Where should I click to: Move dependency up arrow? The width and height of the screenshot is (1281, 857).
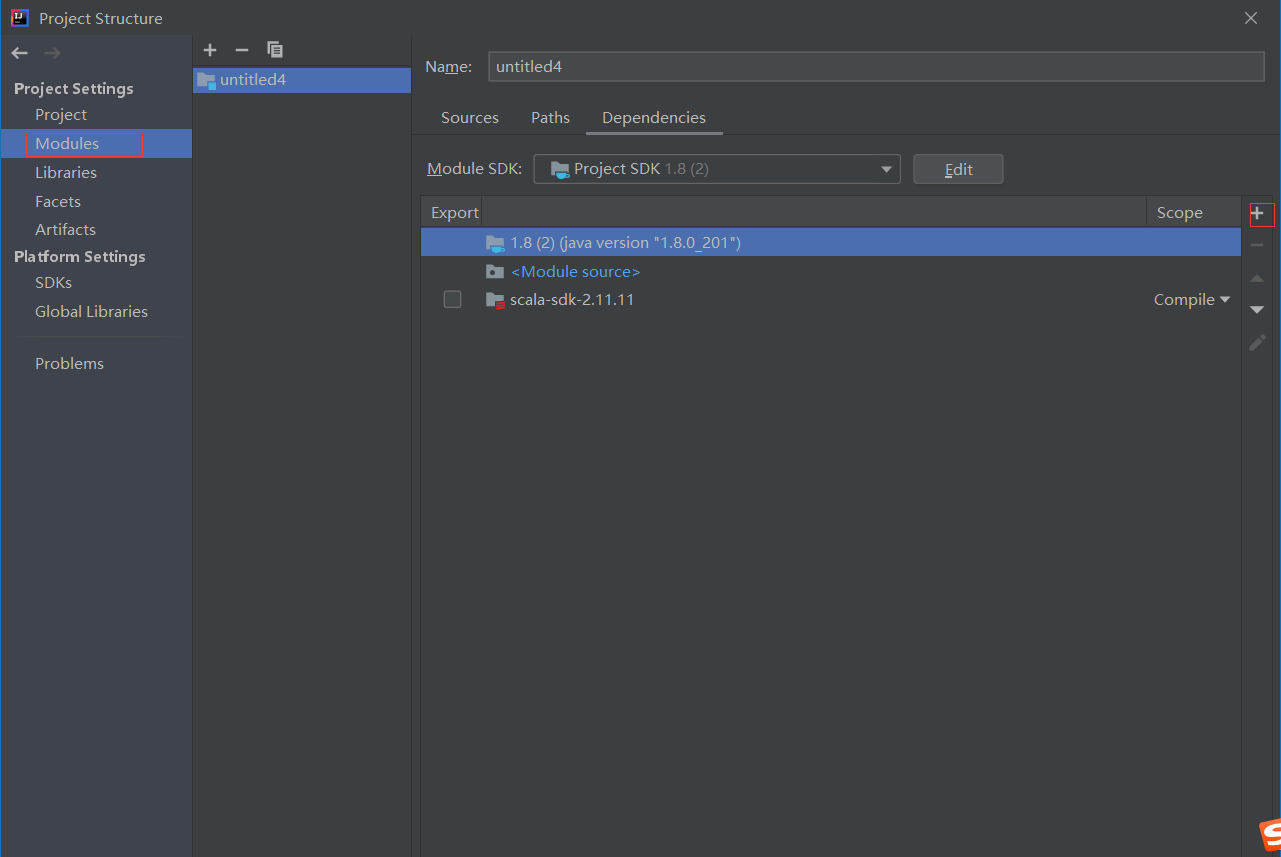tap(1258, 278)
